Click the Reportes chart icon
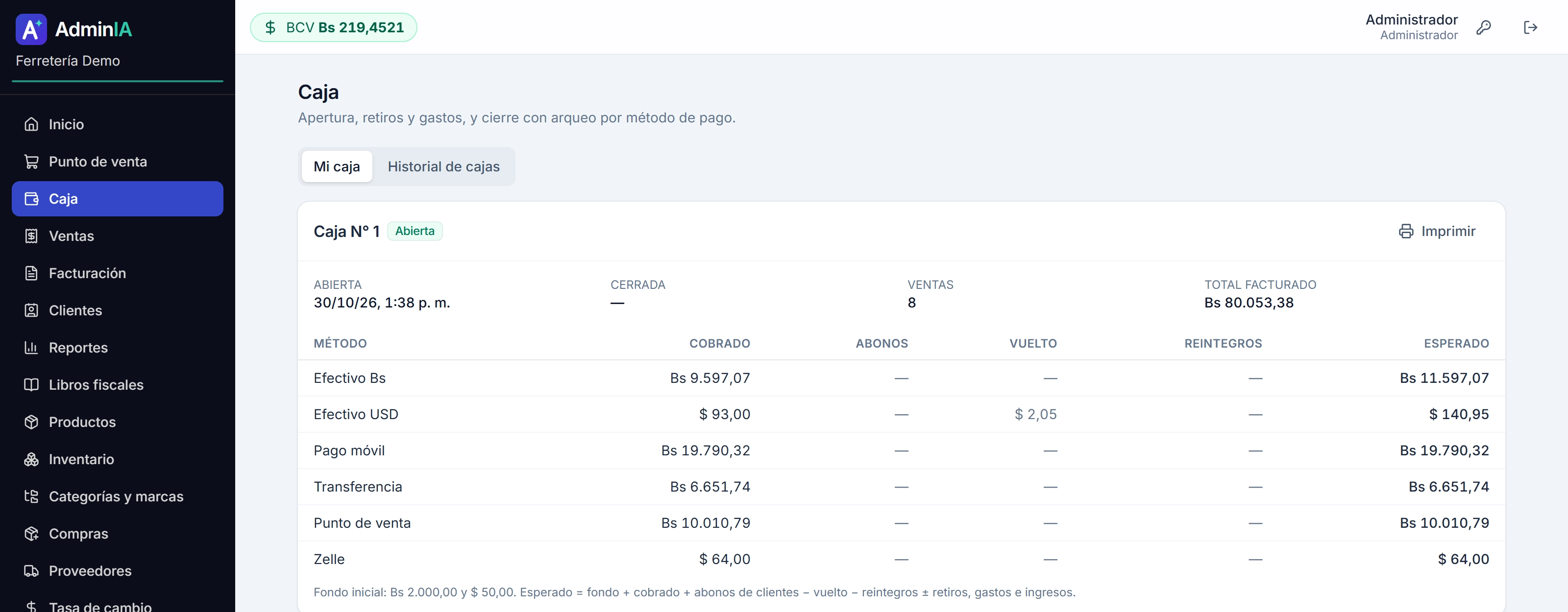This screenshot has width=1568, height=612. click(x=31, y=347)
